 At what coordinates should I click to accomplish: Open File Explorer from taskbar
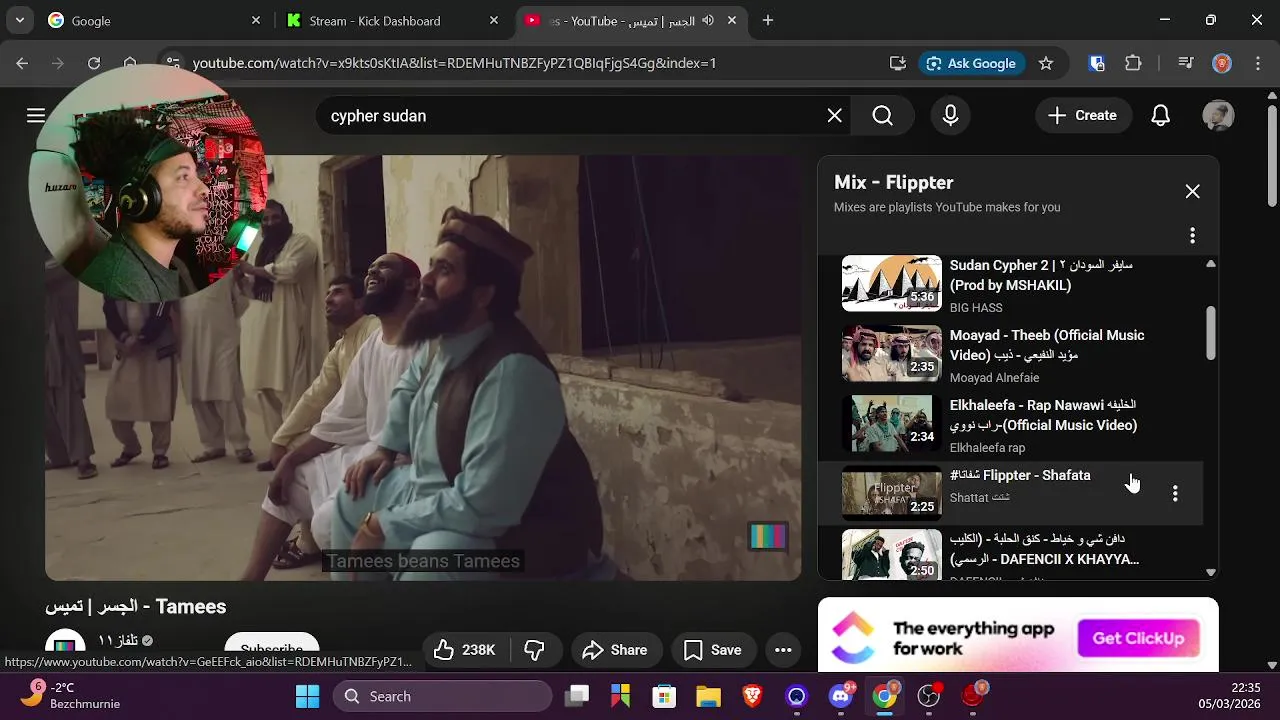point(708,696)
